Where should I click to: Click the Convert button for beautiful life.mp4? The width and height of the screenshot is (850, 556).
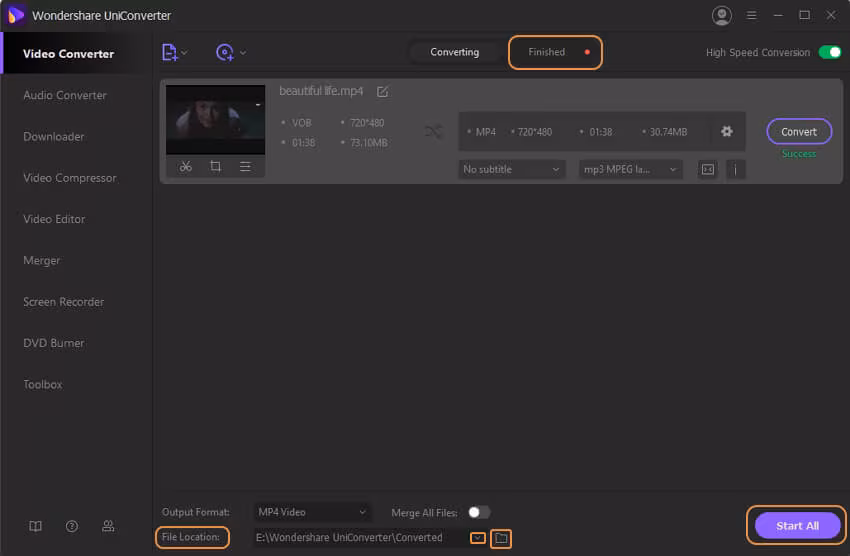tap(799, 132)
